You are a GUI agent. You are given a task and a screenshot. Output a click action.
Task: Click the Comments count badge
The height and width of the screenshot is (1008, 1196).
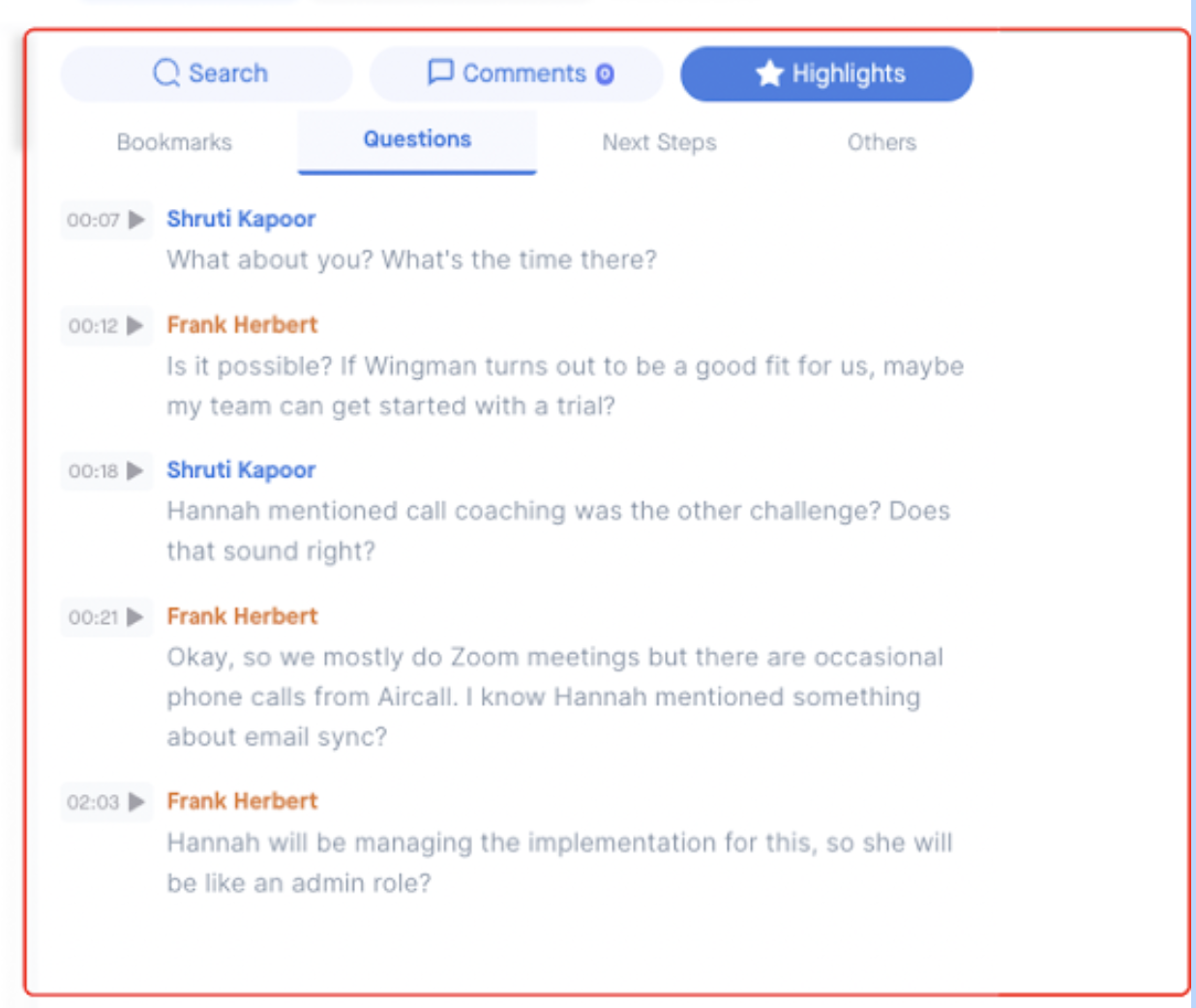click(x=605, y=74)
